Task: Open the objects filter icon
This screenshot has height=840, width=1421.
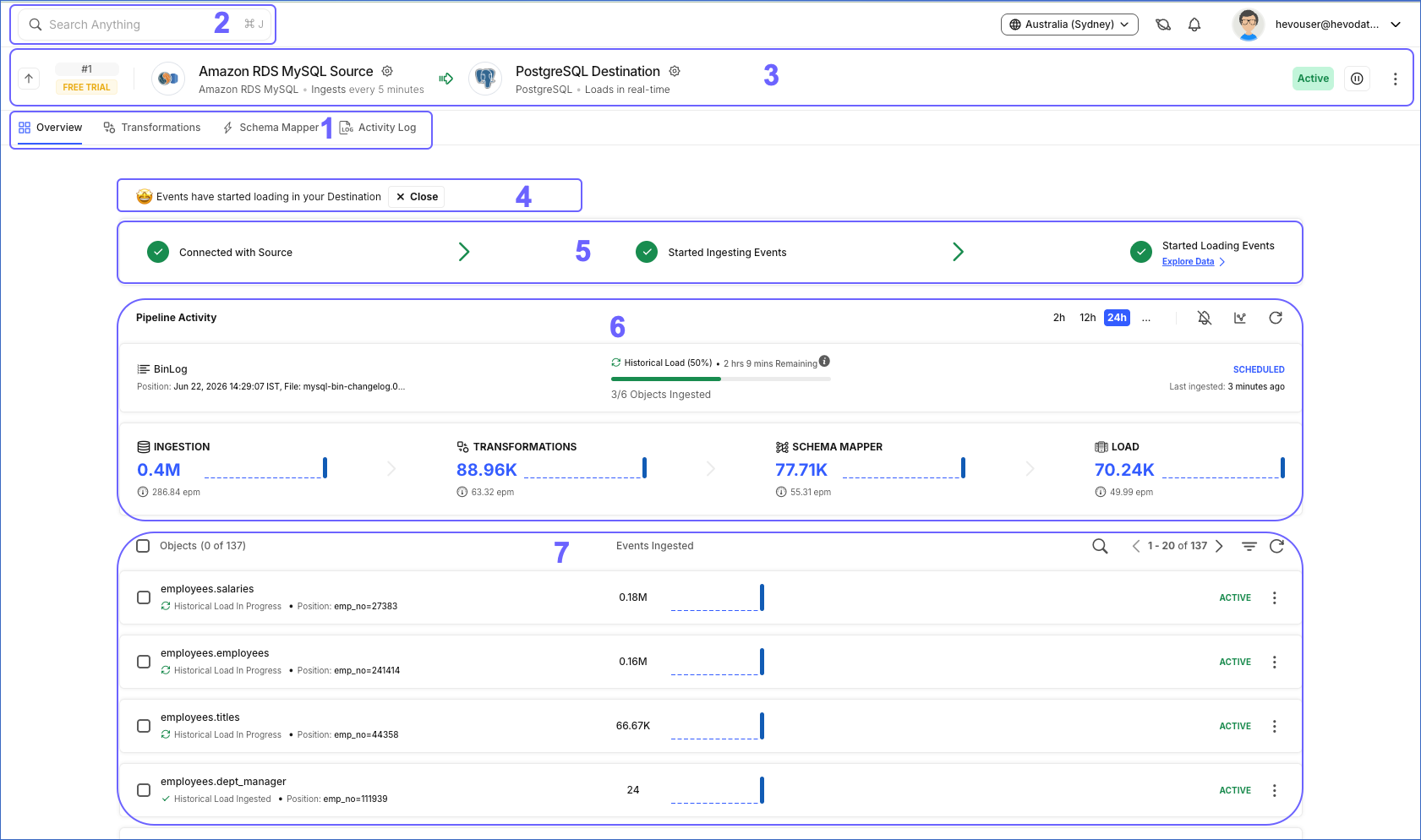Action: (1249, 546)
